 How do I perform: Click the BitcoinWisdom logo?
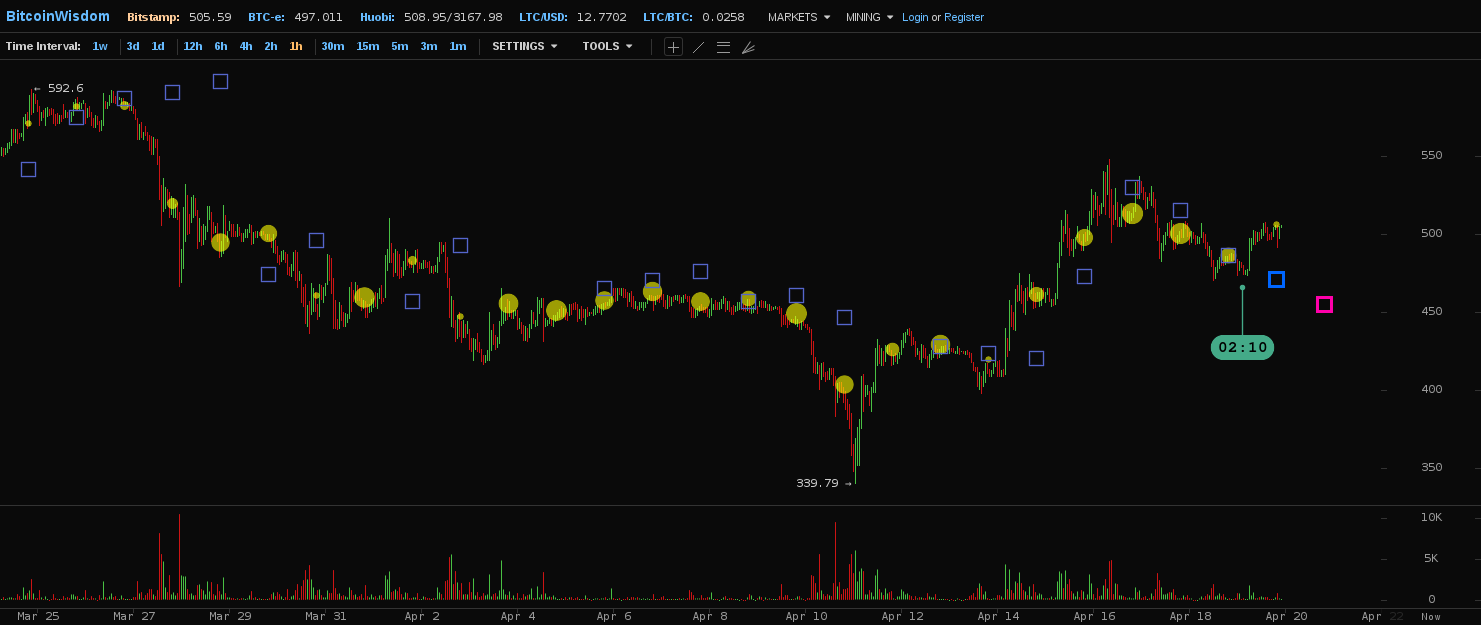(x=58, y=17)
